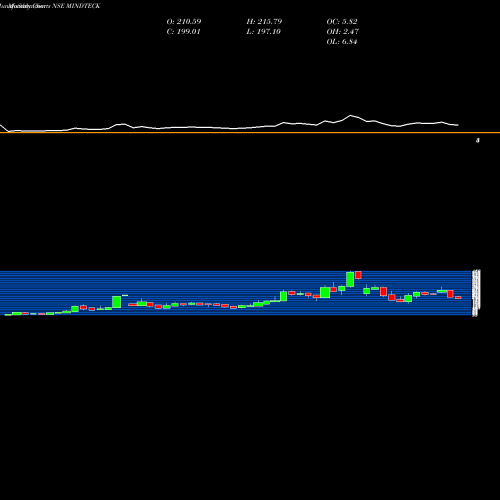Click the peak of the white indicator line
500x500 pixels.
[x=350, y=115]
